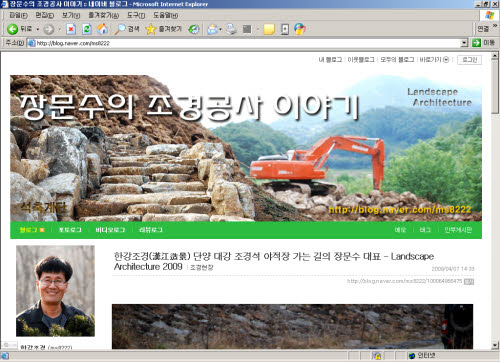Open 태그 link in green bar
This screenshot has width=500, height=362.
pyautogui.click(x=425, y=230)
